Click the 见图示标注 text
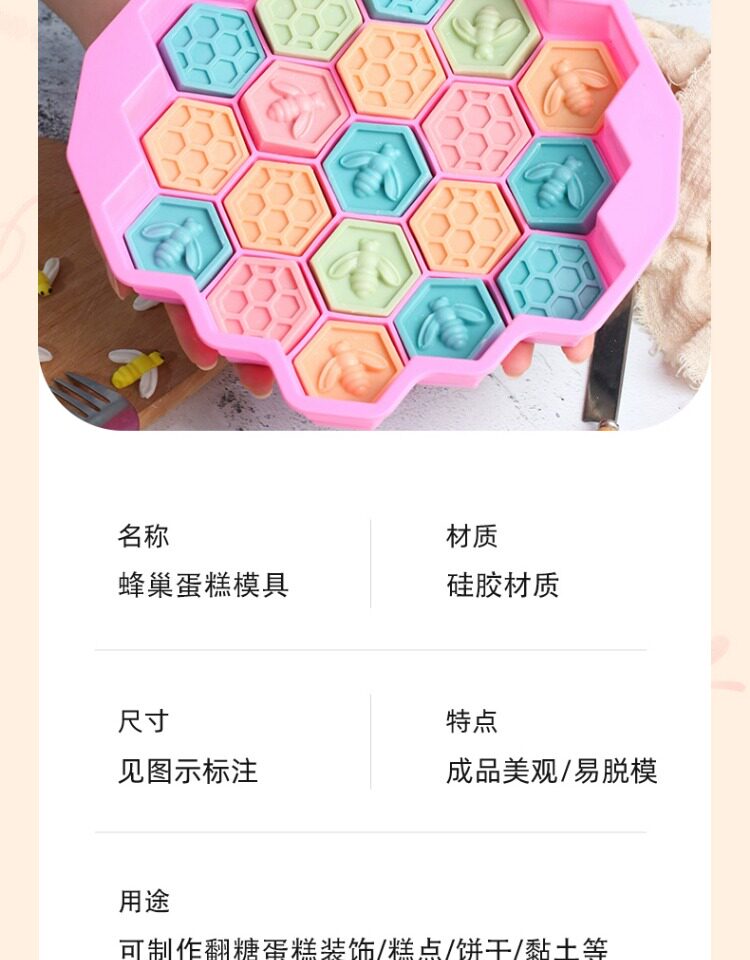Viewport: 750px width, 960px height. click(x=187, y=771)
